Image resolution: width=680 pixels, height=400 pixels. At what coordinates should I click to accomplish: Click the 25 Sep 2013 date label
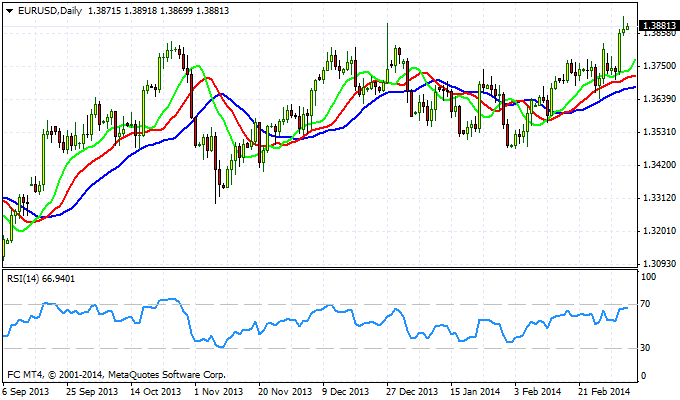coord(92,391)
